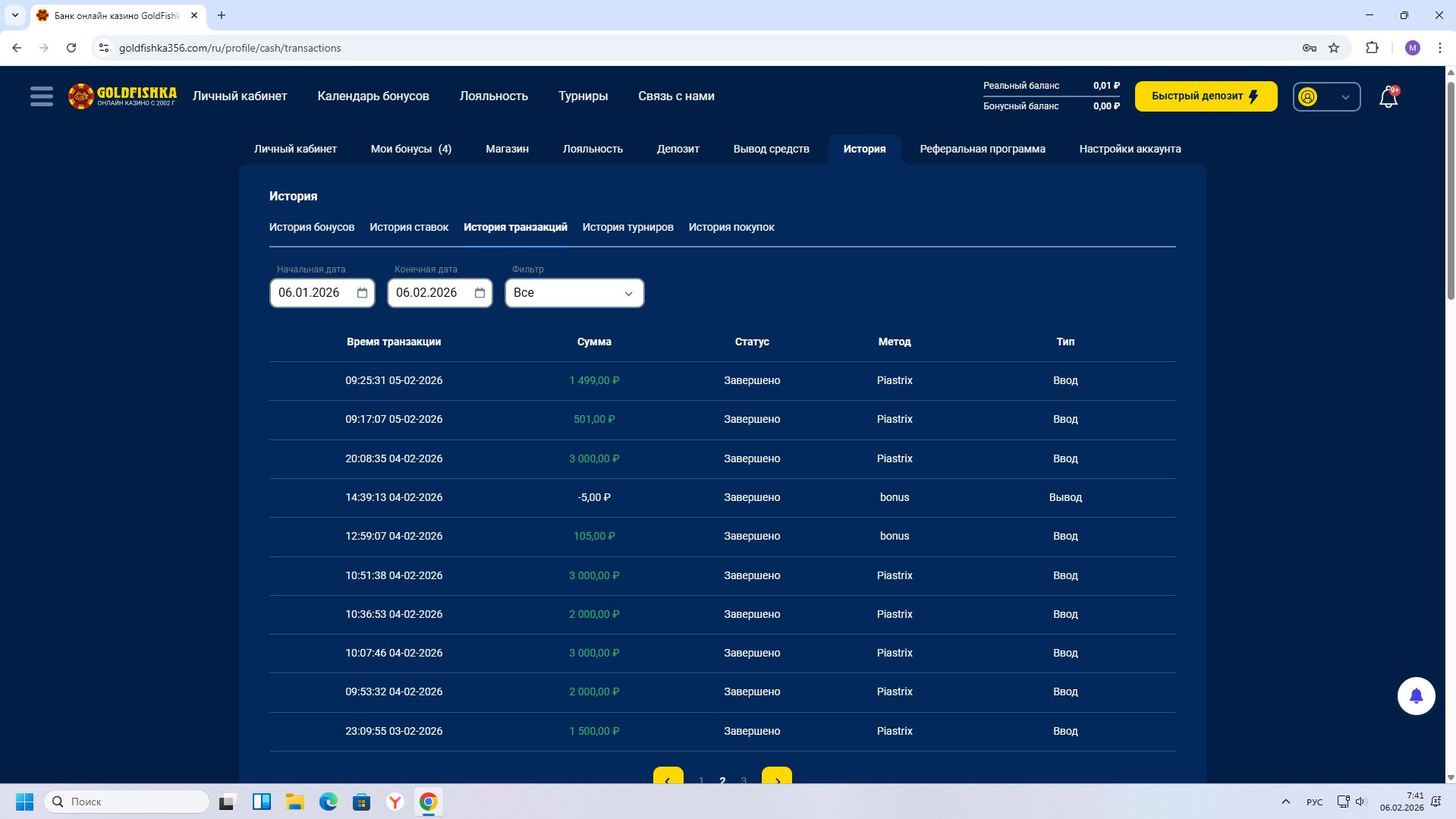Image resolution: width=1456 pixels, height=819 pixels.
Task: Open the notifications bell in header
Action: coord(1388,97)
